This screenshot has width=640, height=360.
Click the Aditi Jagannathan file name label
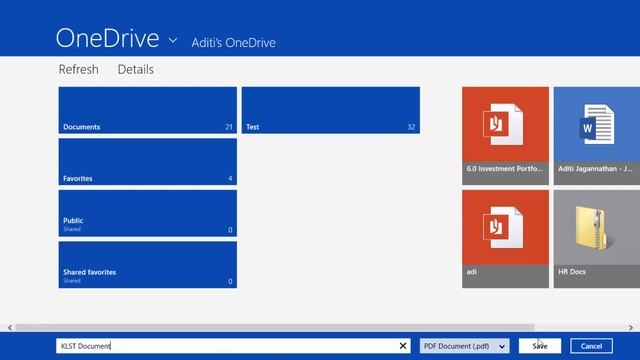click(x=596, y=169)
